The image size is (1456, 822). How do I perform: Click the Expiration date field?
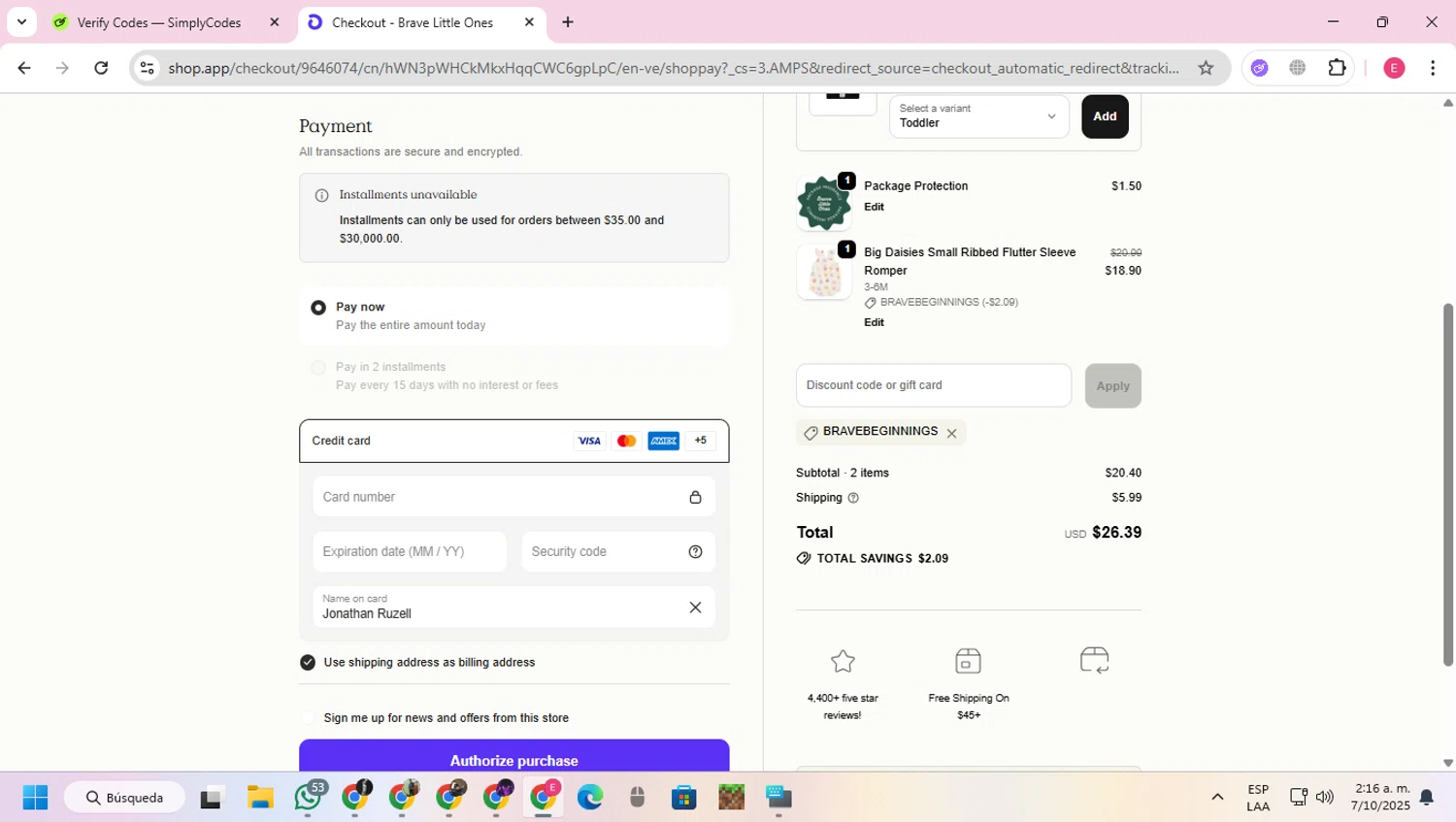410,551
